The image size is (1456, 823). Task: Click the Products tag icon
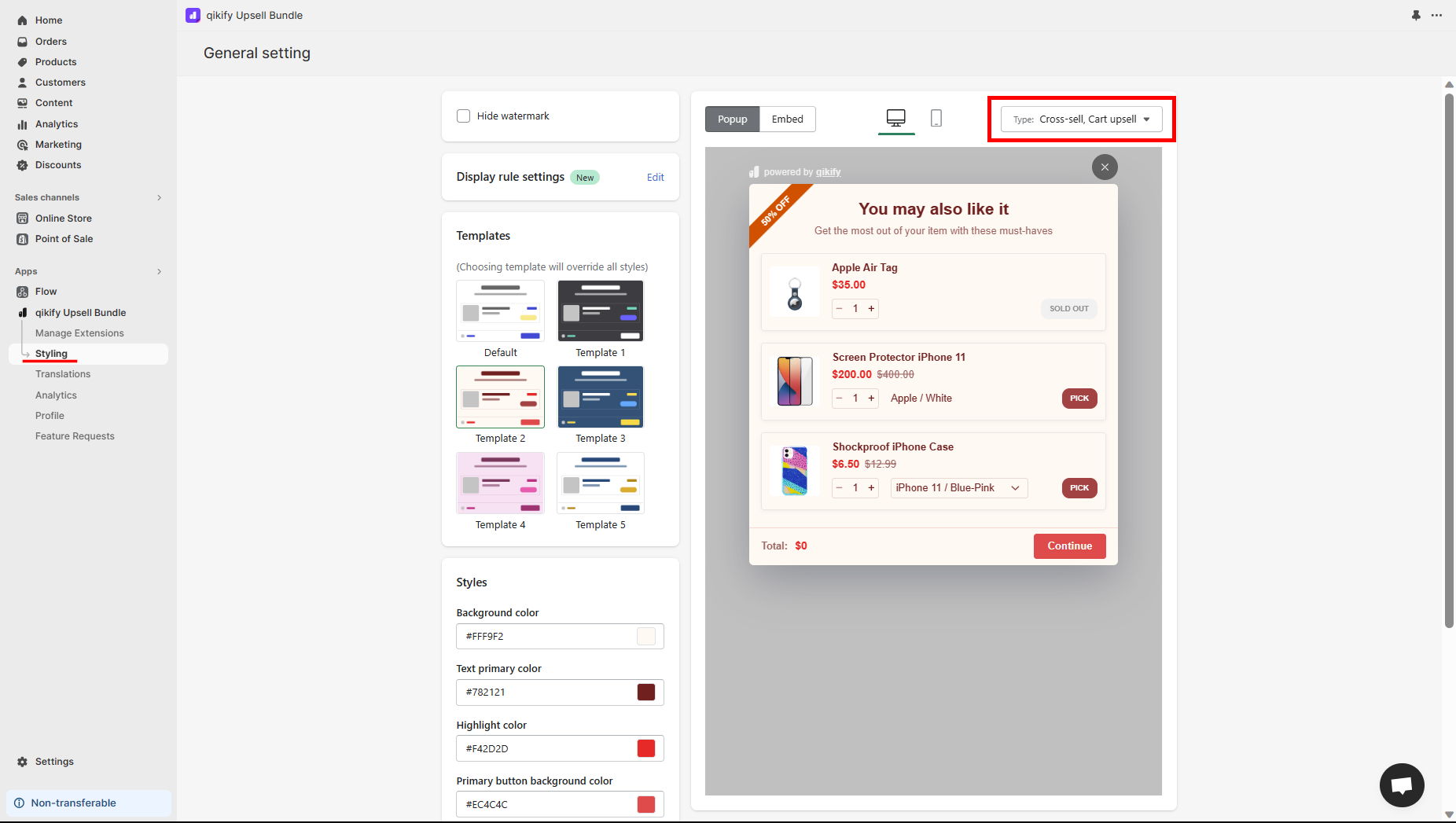[22, 62]
